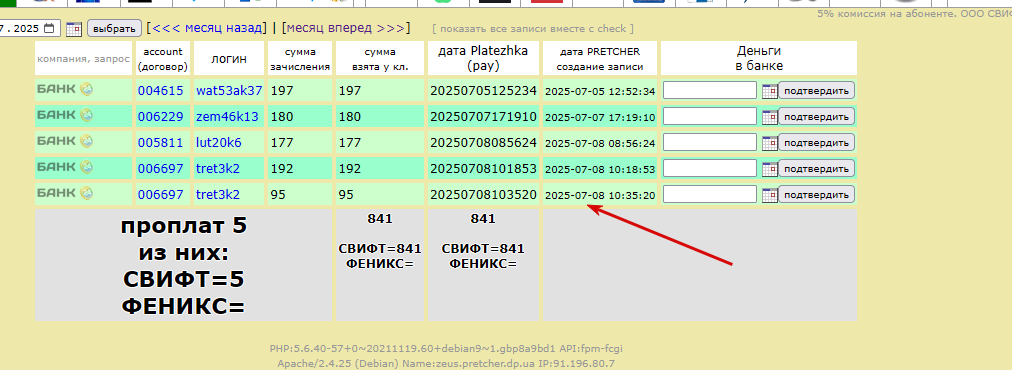
Task: Open account 005811 link
Action: tap(161, 143)
